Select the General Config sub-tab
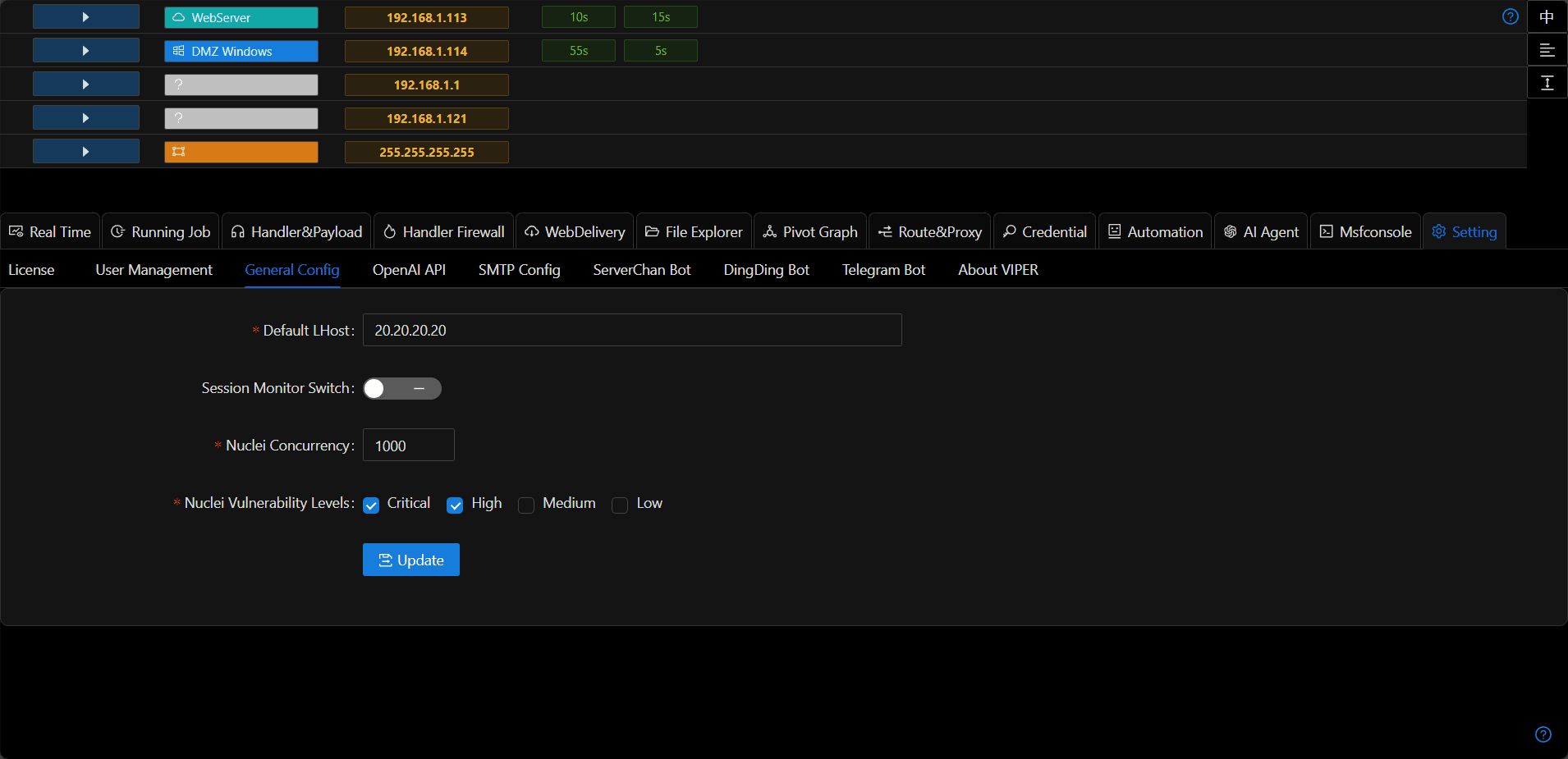Image resolution: width=1568 pixels, height=759 pixels. click(x=292, y=270)
